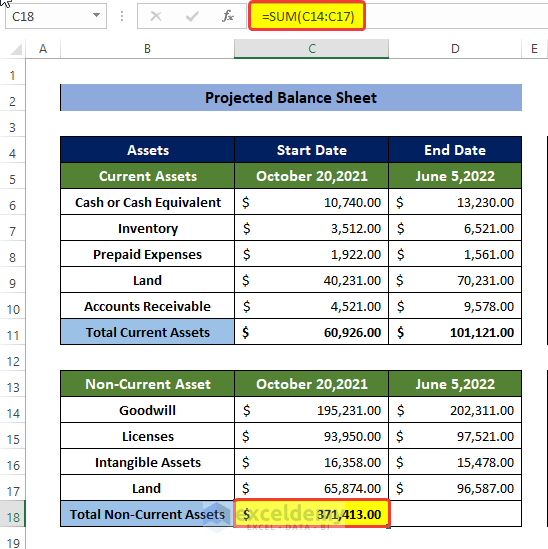Click the 16,358.00 cell
Viewport: 548px width, 549px height.
tap(311, 462)
